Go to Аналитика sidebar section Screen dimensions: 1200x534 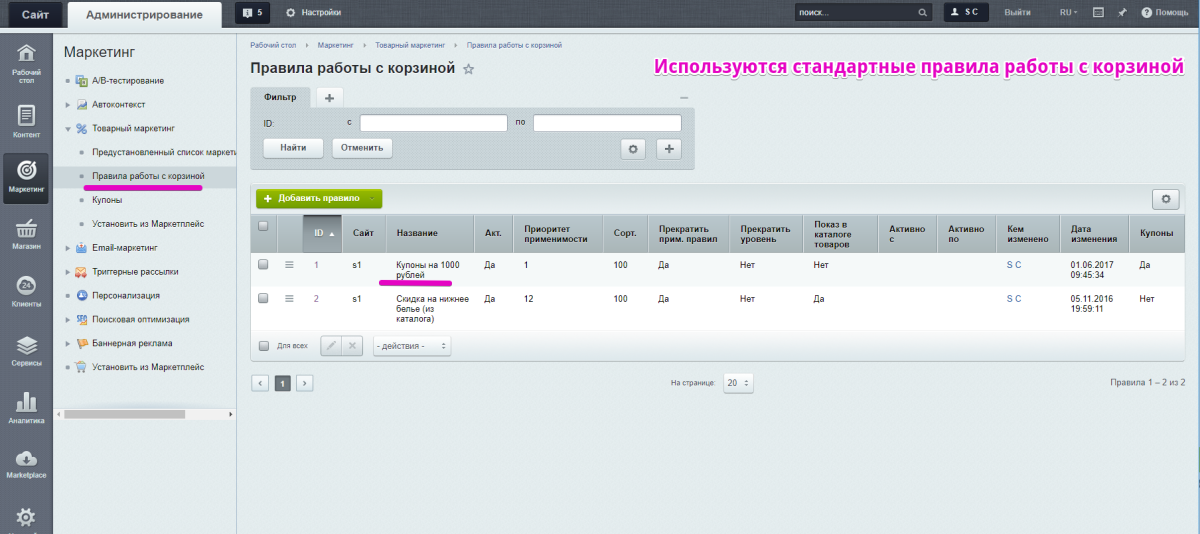(x=26, y=408)
